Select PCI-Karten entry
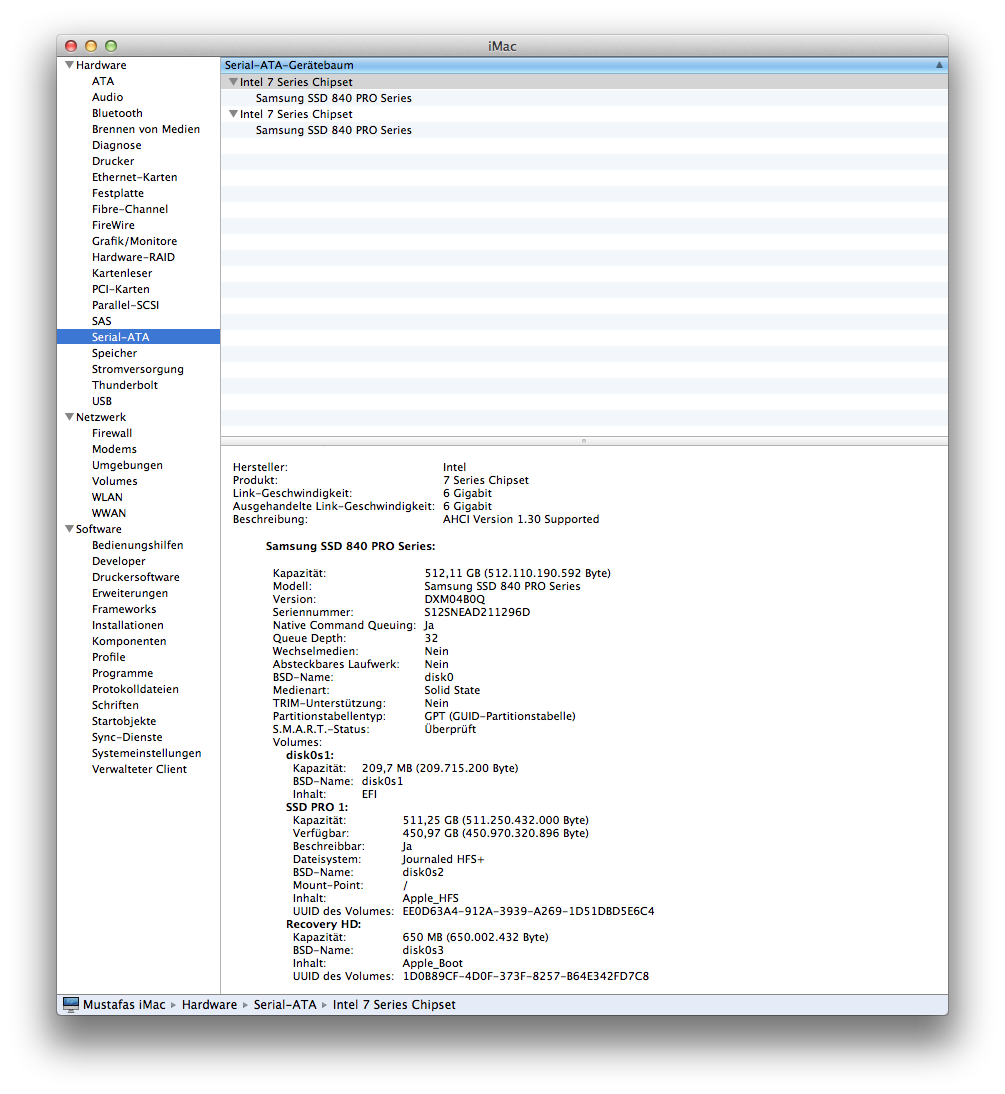Screen dimensions: 1005x1094 tap(121, 290)
